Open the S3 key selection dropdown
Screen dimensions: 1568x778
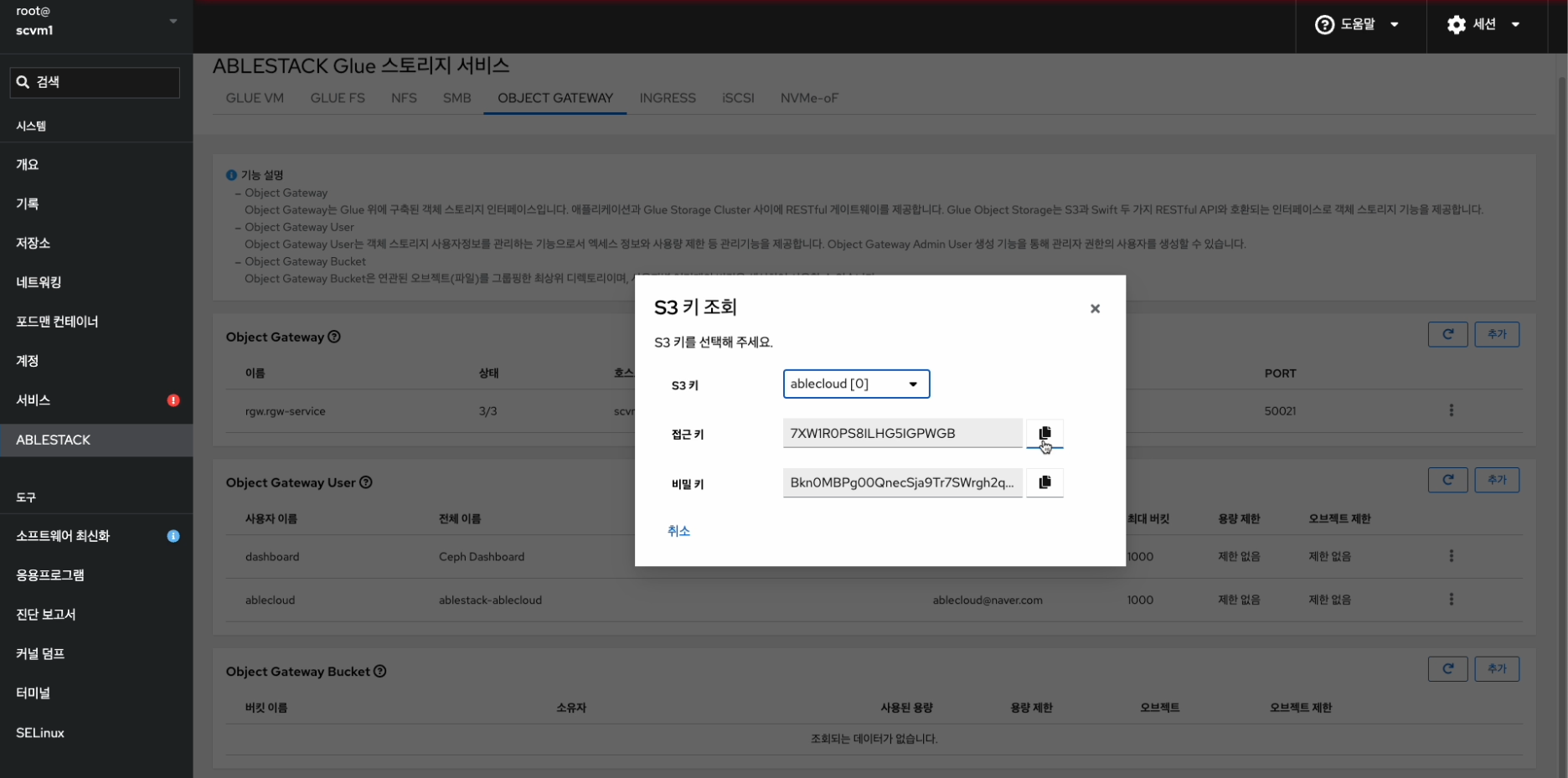[856, 384]
